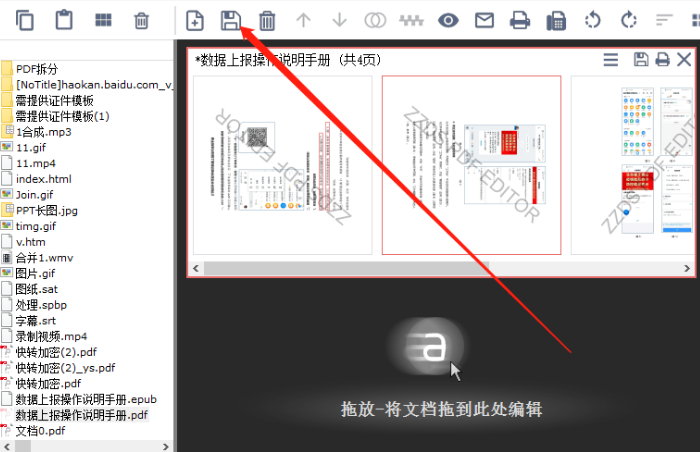Open the document panel hamburger menu

[x=611, y=59]
